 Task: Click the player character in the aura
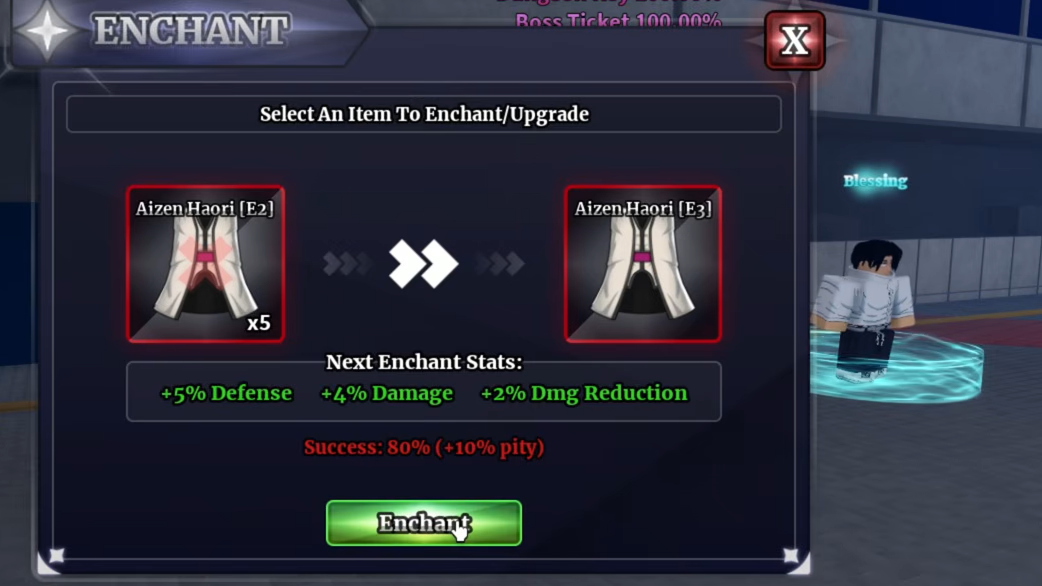869,311
